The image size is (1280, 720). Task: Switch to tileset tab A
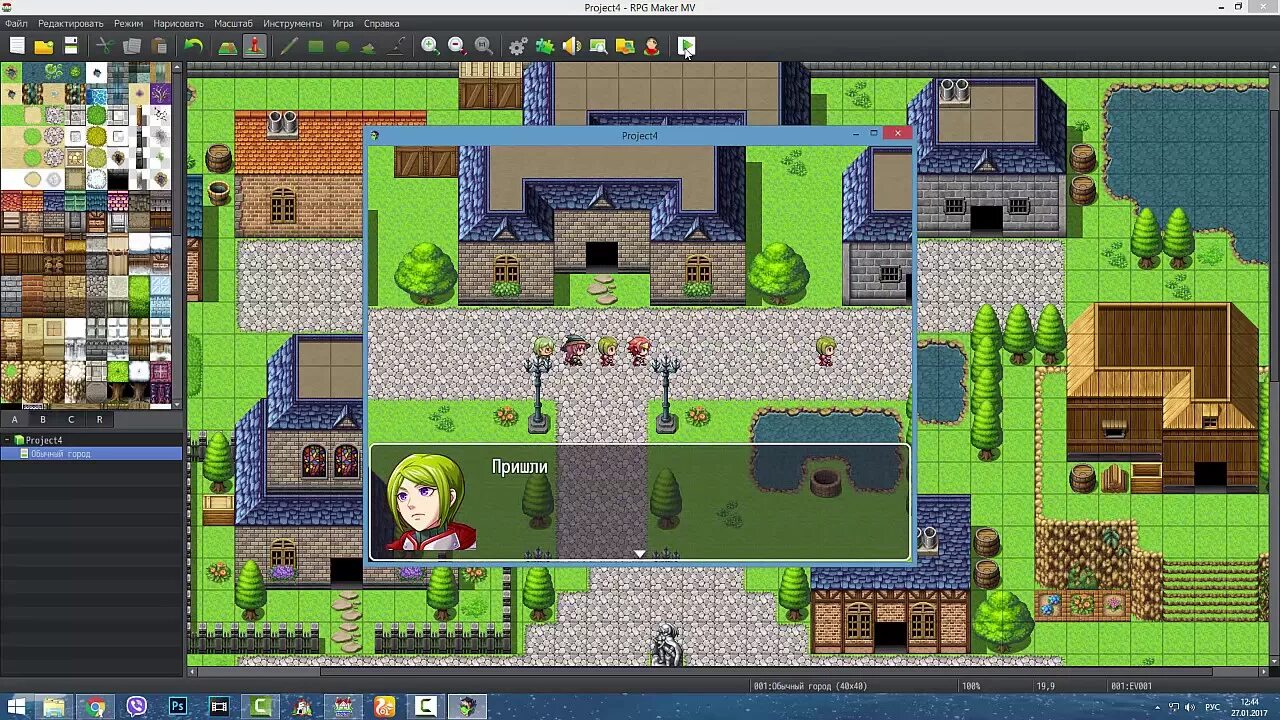(15, 420)
